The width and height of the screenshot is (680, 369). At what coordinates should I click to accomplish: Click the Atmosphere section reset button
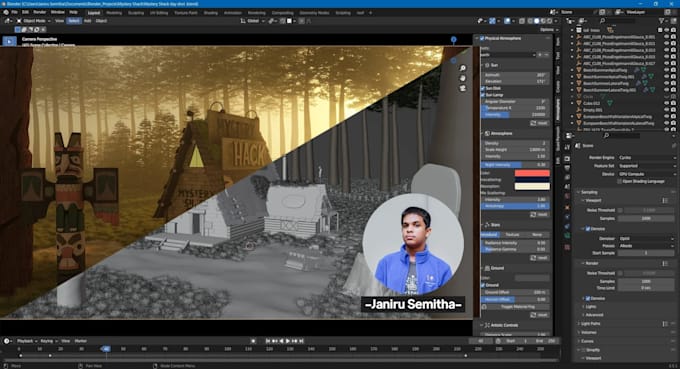coord(539,215)
